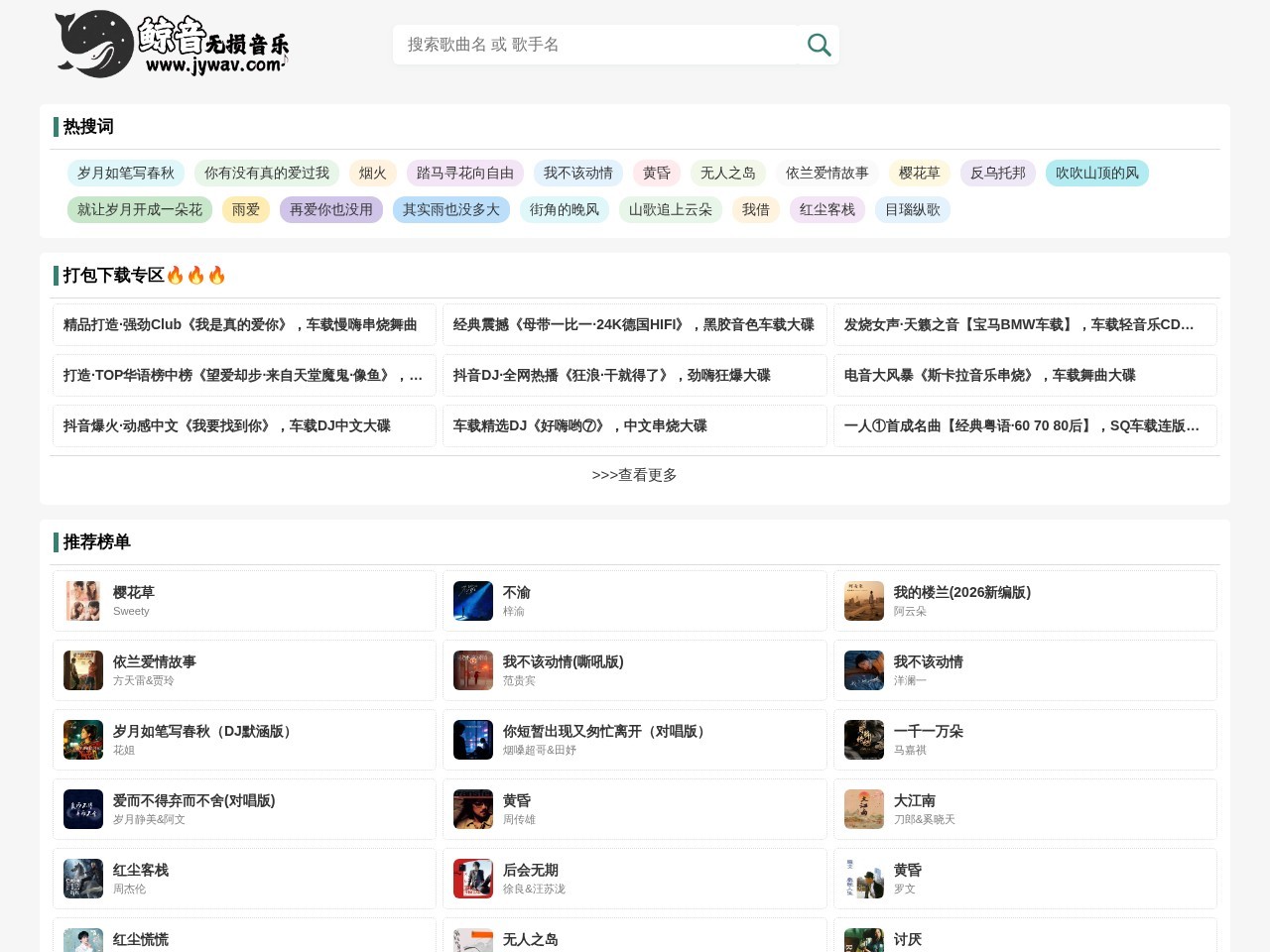
Task: Open the 强劲Club《我是真的爱你》 download pack
Action: click(x=244, y=324)
